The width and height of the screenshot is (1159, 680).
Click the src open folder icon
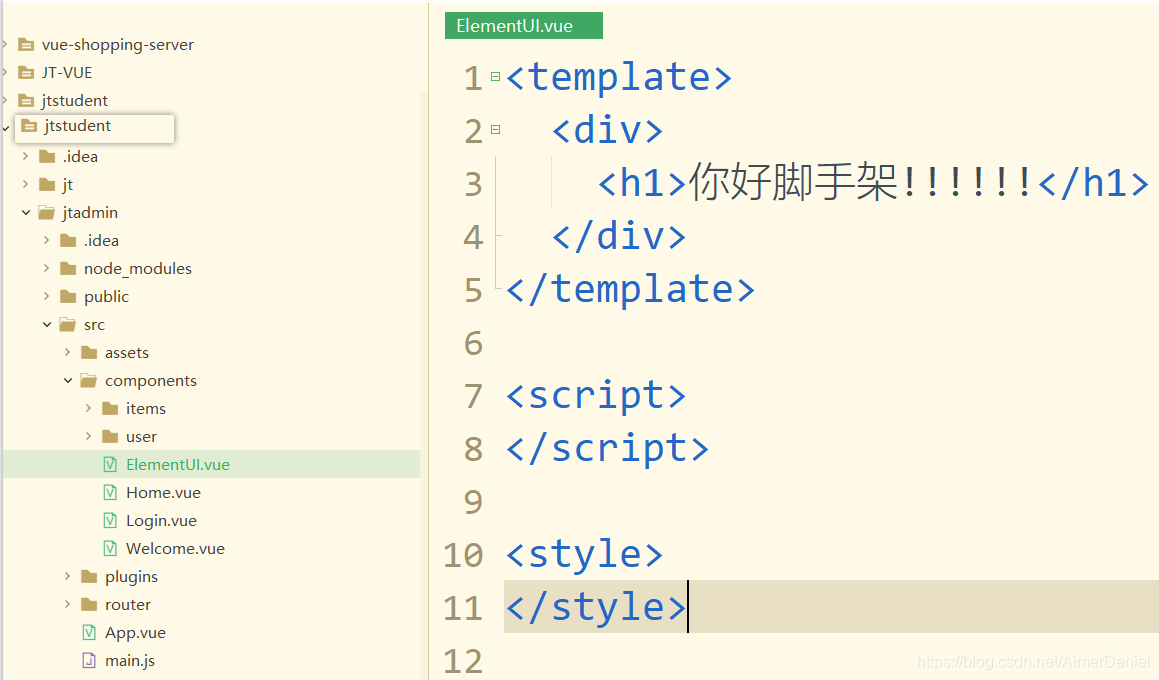[68, 324]
